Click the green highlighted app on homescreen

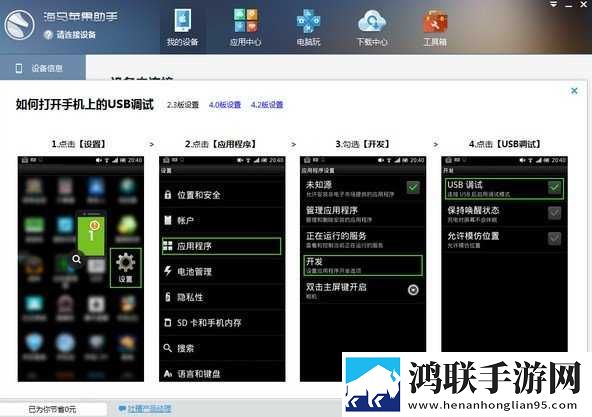click(x=91, y=235)
